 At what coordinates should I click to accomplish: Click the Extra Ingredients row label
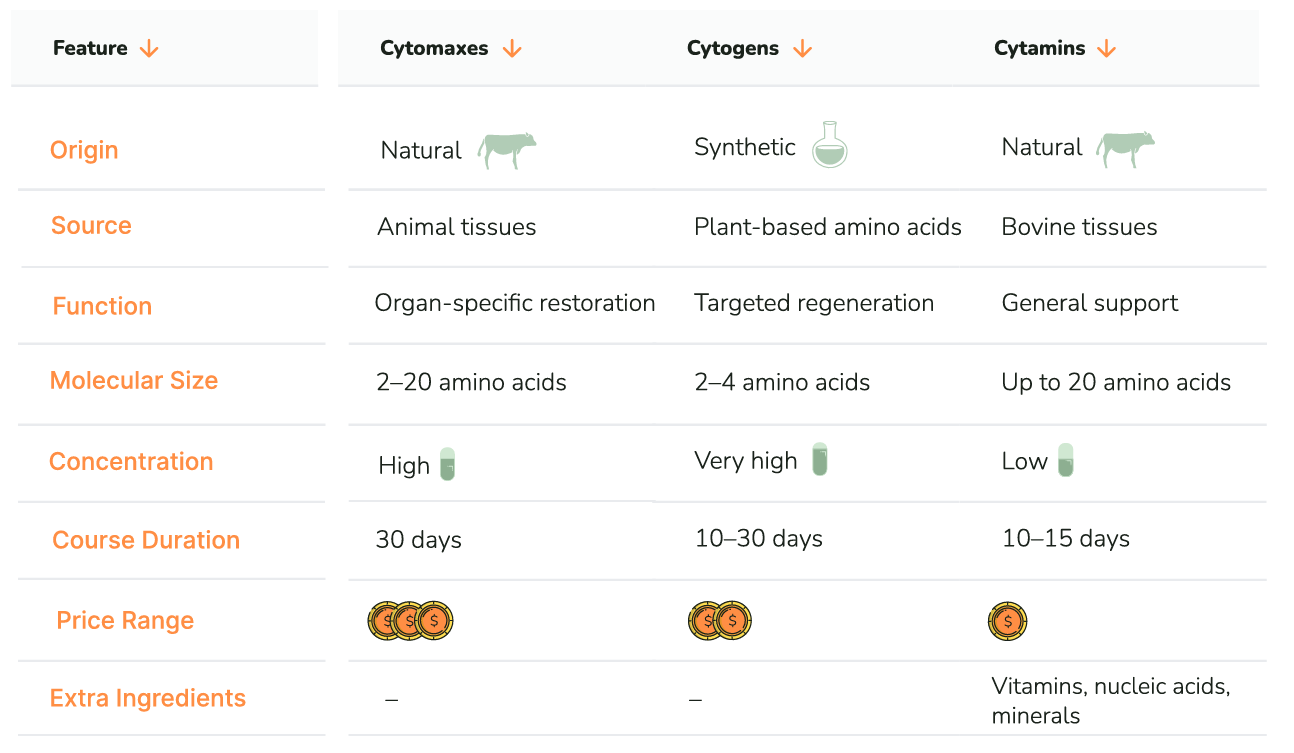[x=148, y=698]
